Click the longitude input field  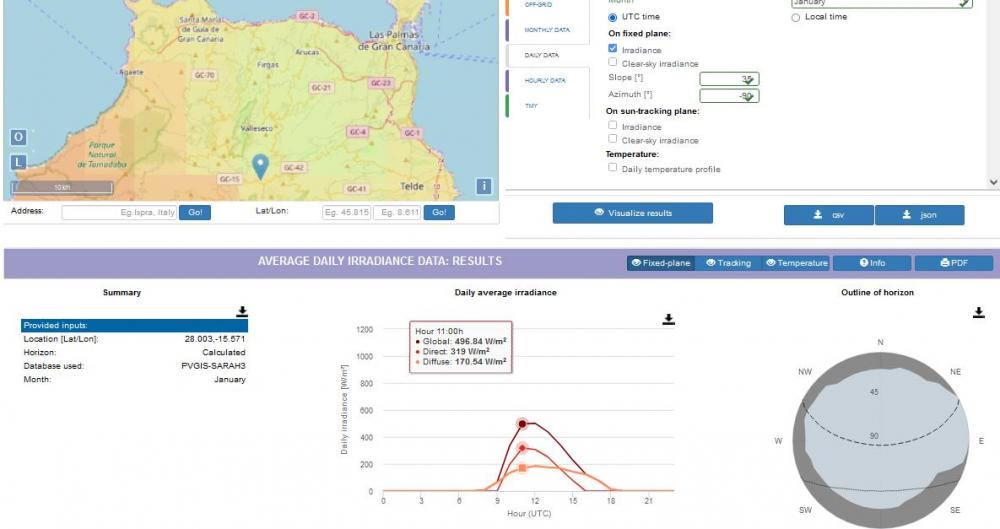coord(397,212)
